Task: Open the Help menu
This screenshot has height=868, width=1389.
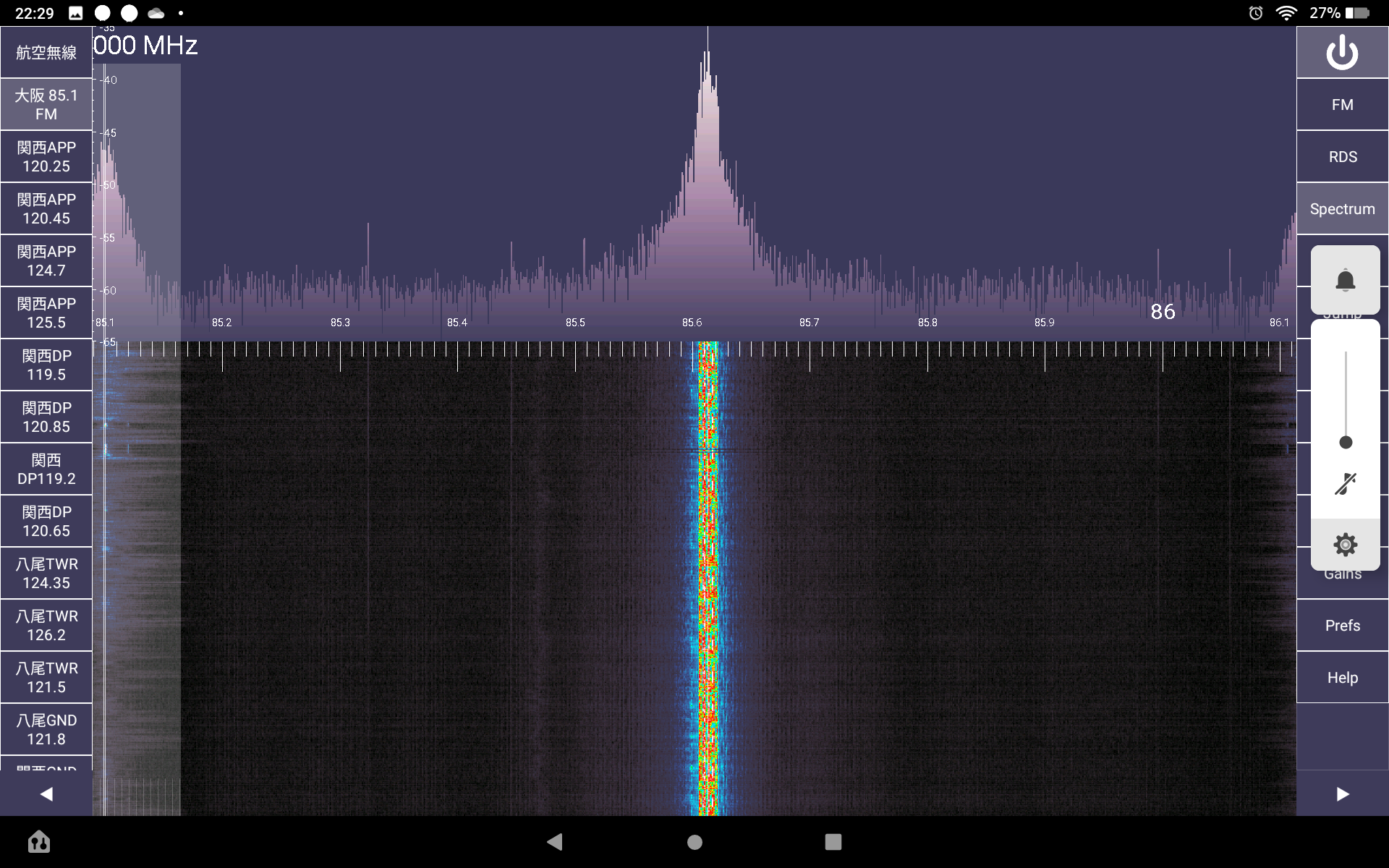Action: tap(1342, 678)
